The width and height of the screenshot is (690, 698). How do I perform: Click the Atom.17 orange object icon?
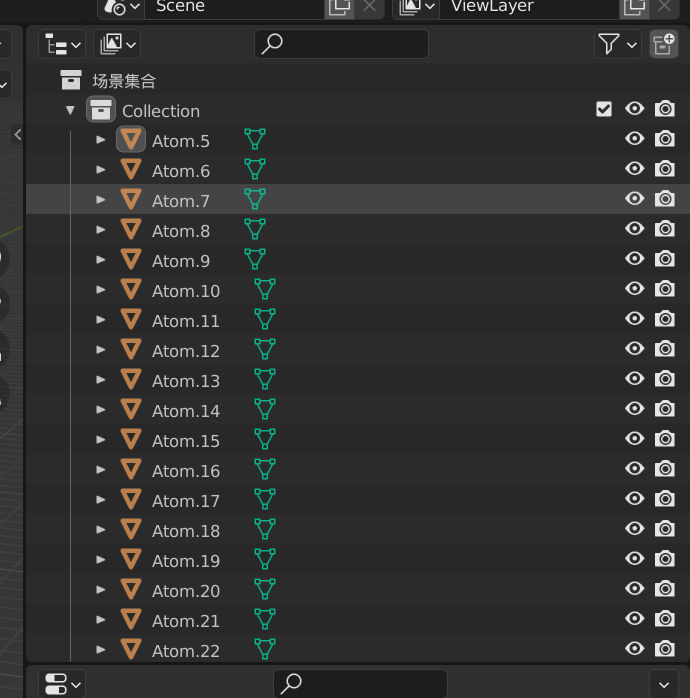click(131, 499)
